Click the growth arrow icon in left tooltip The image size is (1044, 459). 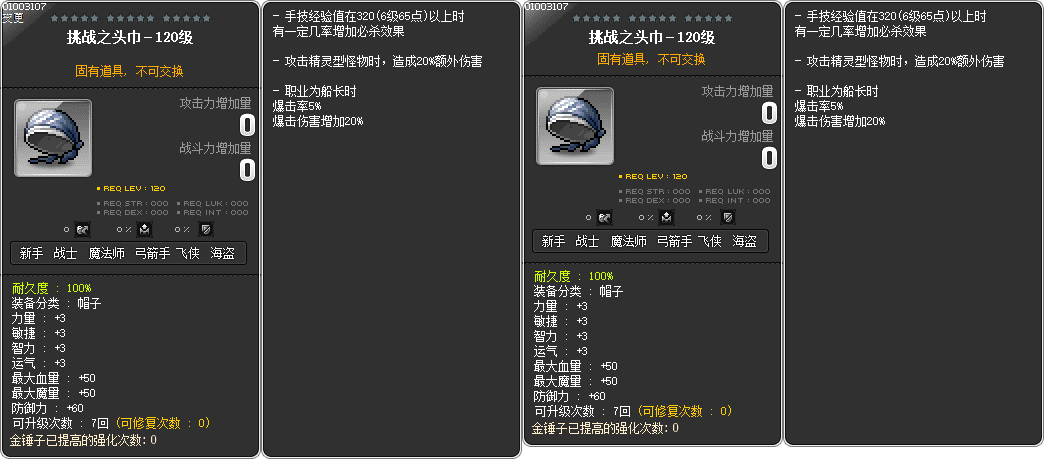pos(82,230)
